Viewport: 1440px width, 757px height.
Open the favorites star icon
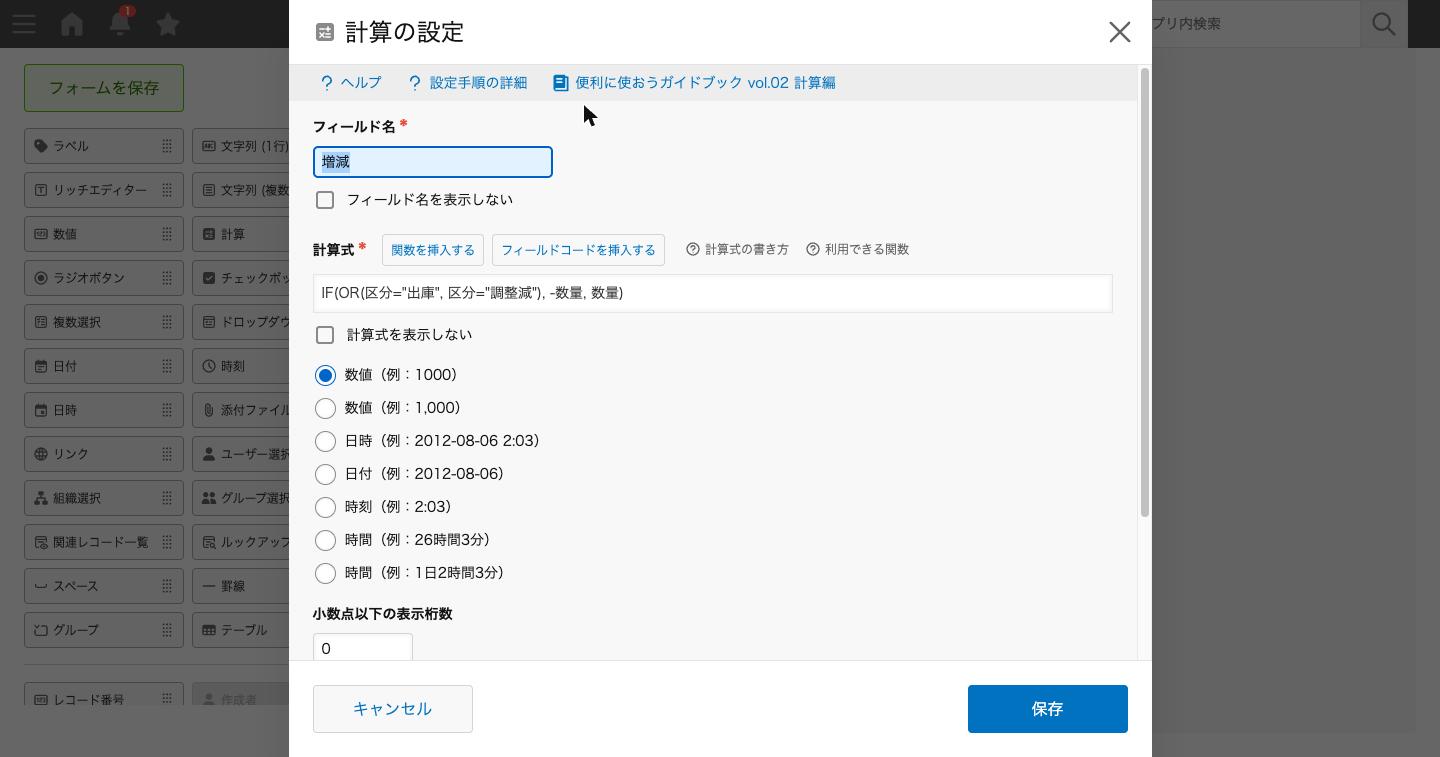pos(168,23)
